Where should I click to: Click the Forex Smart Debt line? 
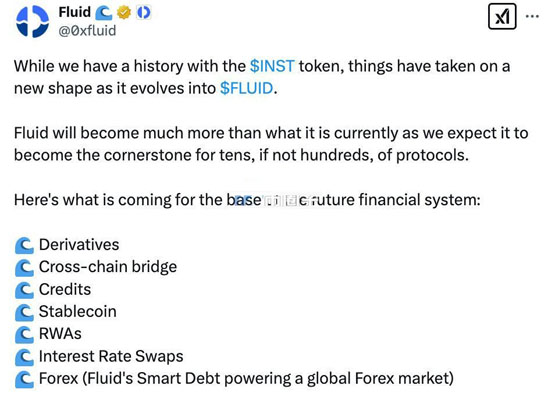click(x=246, y=378)
